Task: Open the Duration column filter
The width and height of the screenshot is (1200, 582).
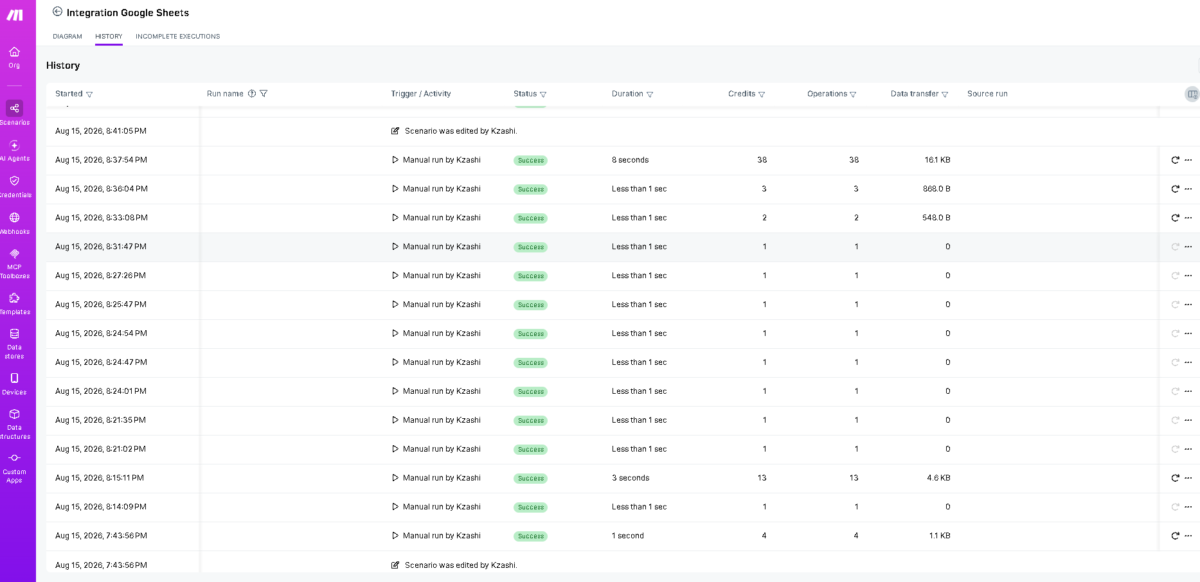Action: (650, 94)
